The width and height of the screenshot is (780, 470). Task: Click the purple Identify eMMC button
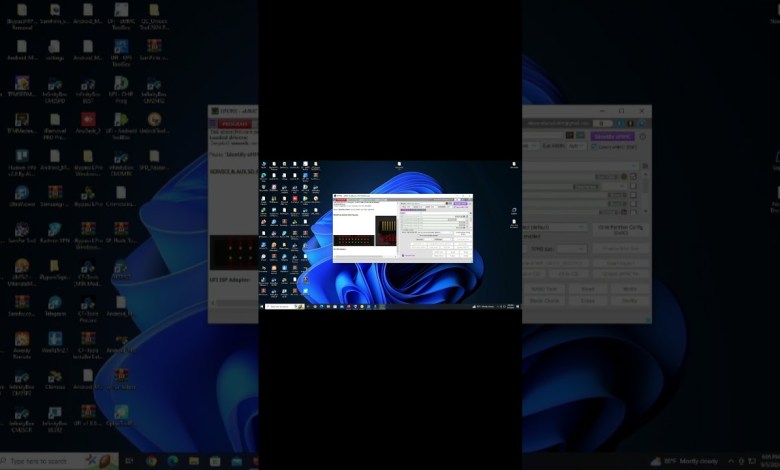(x=612, y=136)
